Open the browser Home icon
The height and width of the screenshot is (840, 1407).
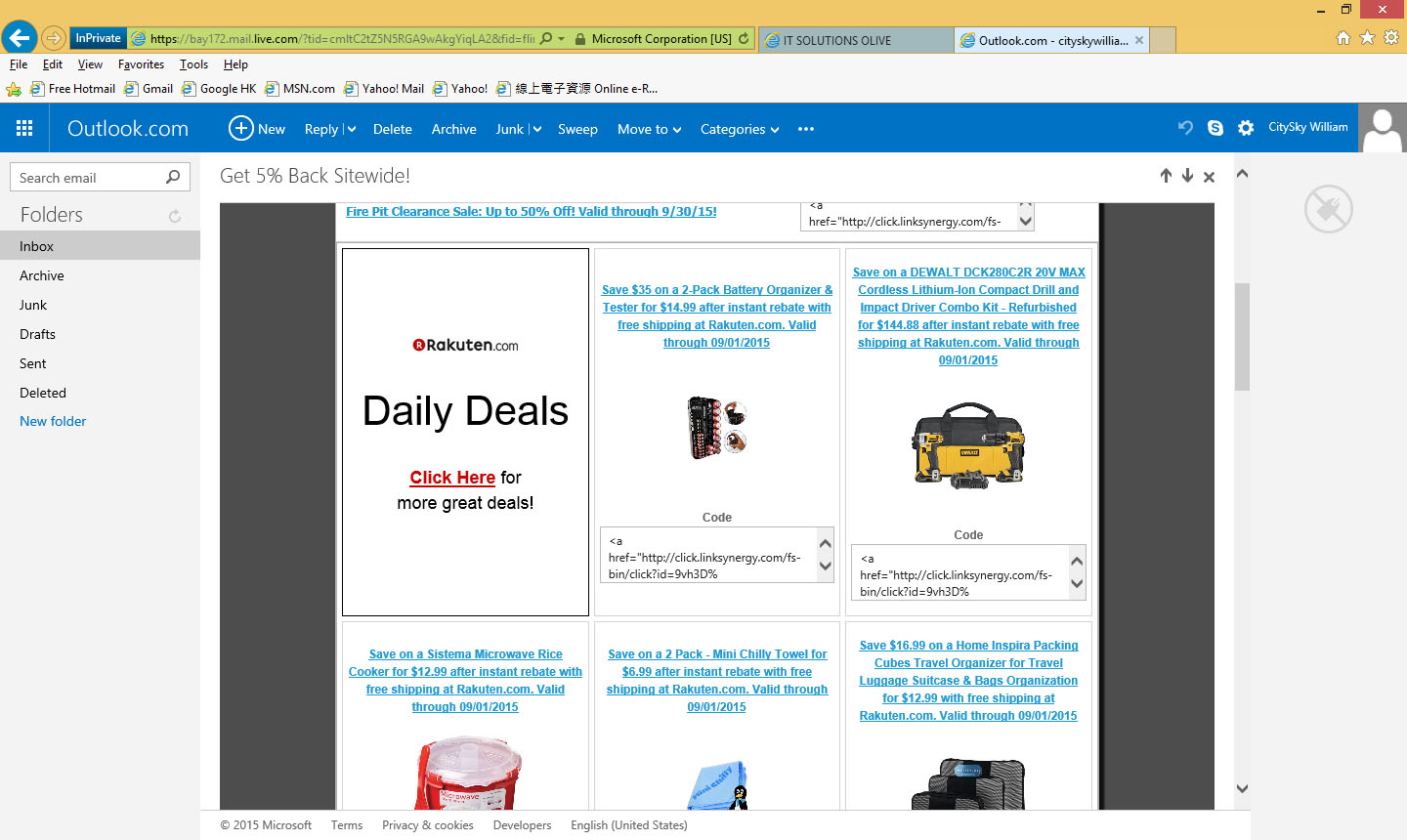click(1343, 38)
